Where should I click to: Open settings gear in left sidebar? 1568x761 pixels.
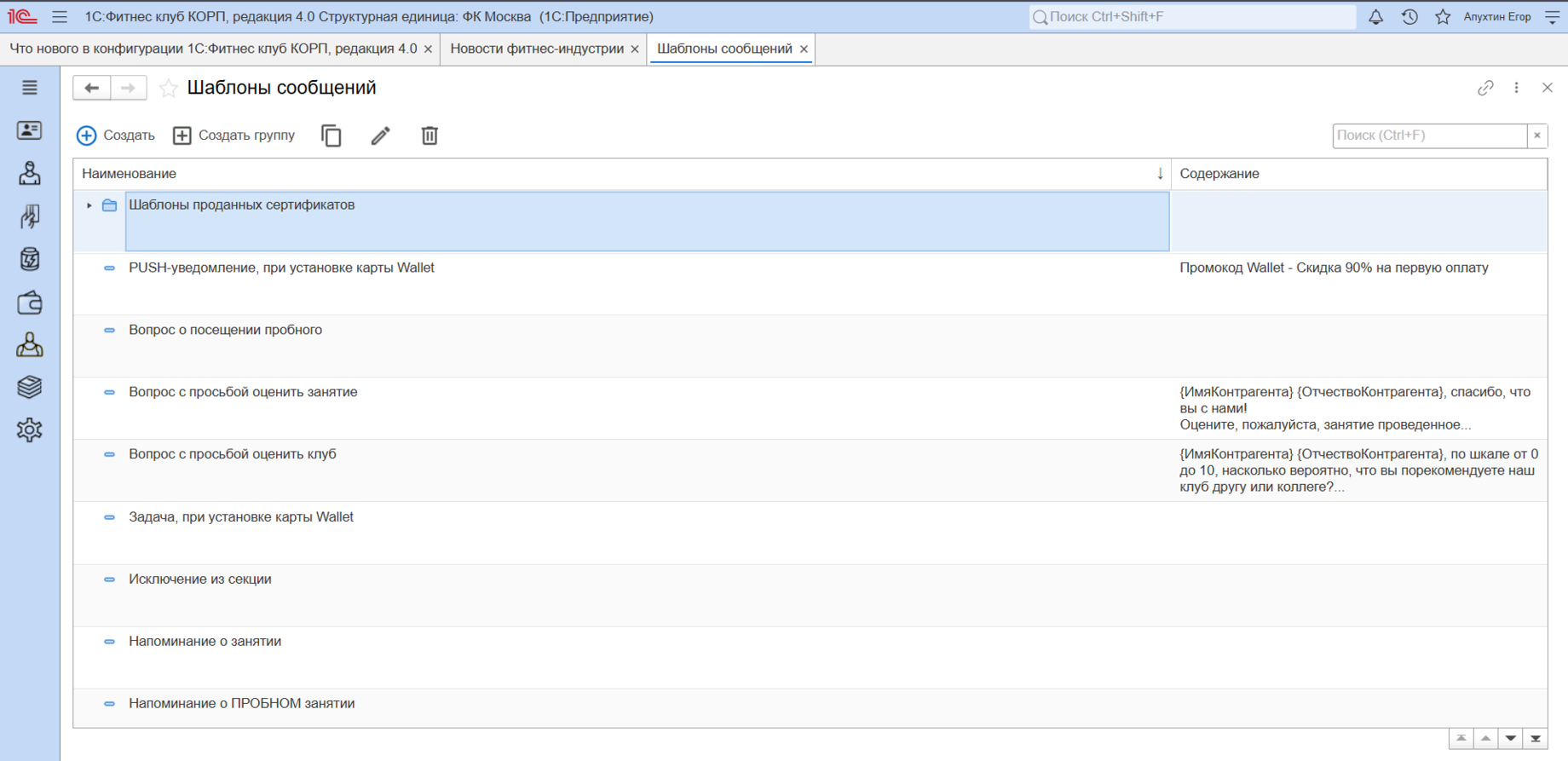(30, 430)
